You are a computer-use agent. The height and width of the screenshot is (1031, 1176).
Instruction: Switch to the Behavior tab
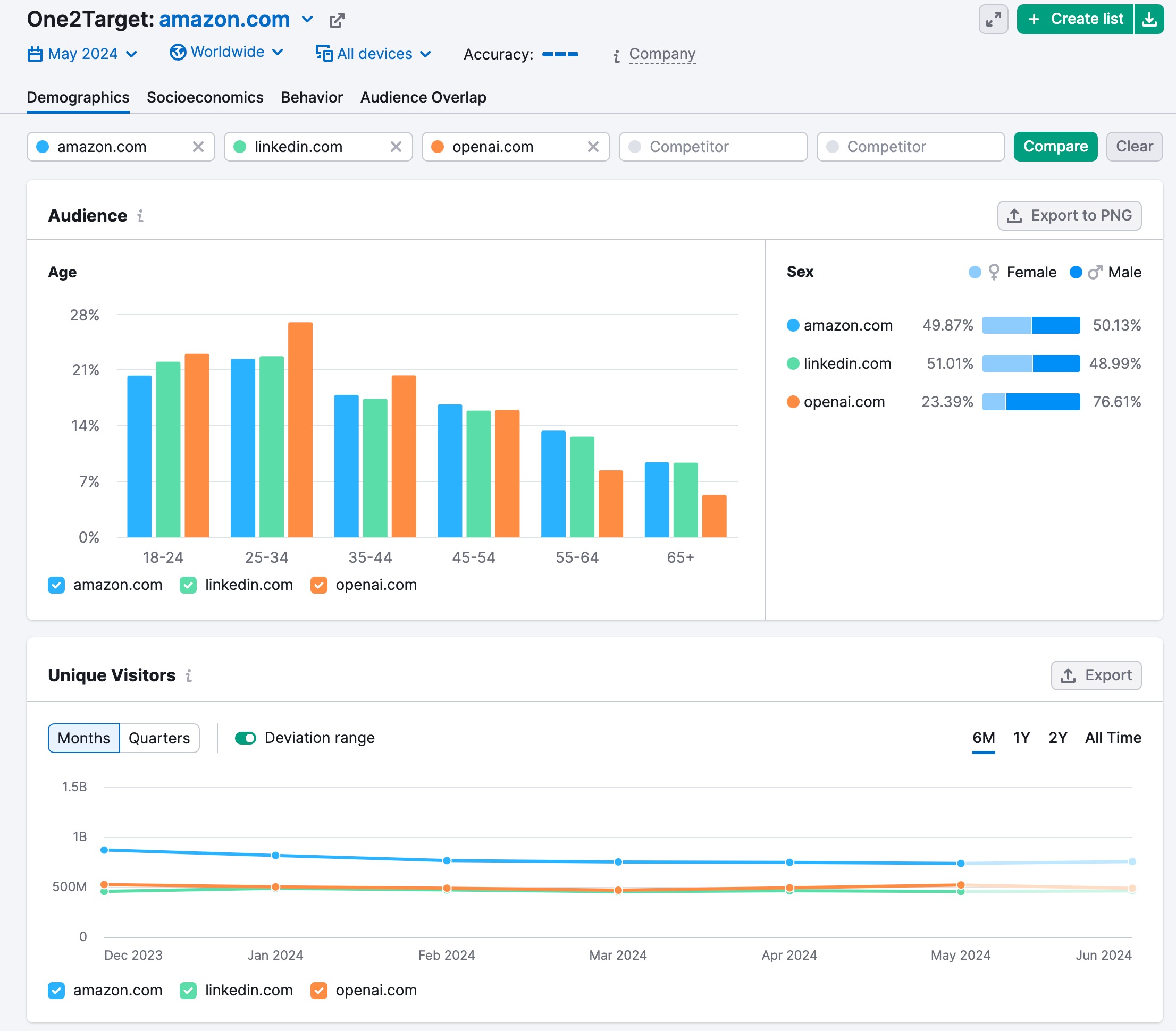(312, 98)
